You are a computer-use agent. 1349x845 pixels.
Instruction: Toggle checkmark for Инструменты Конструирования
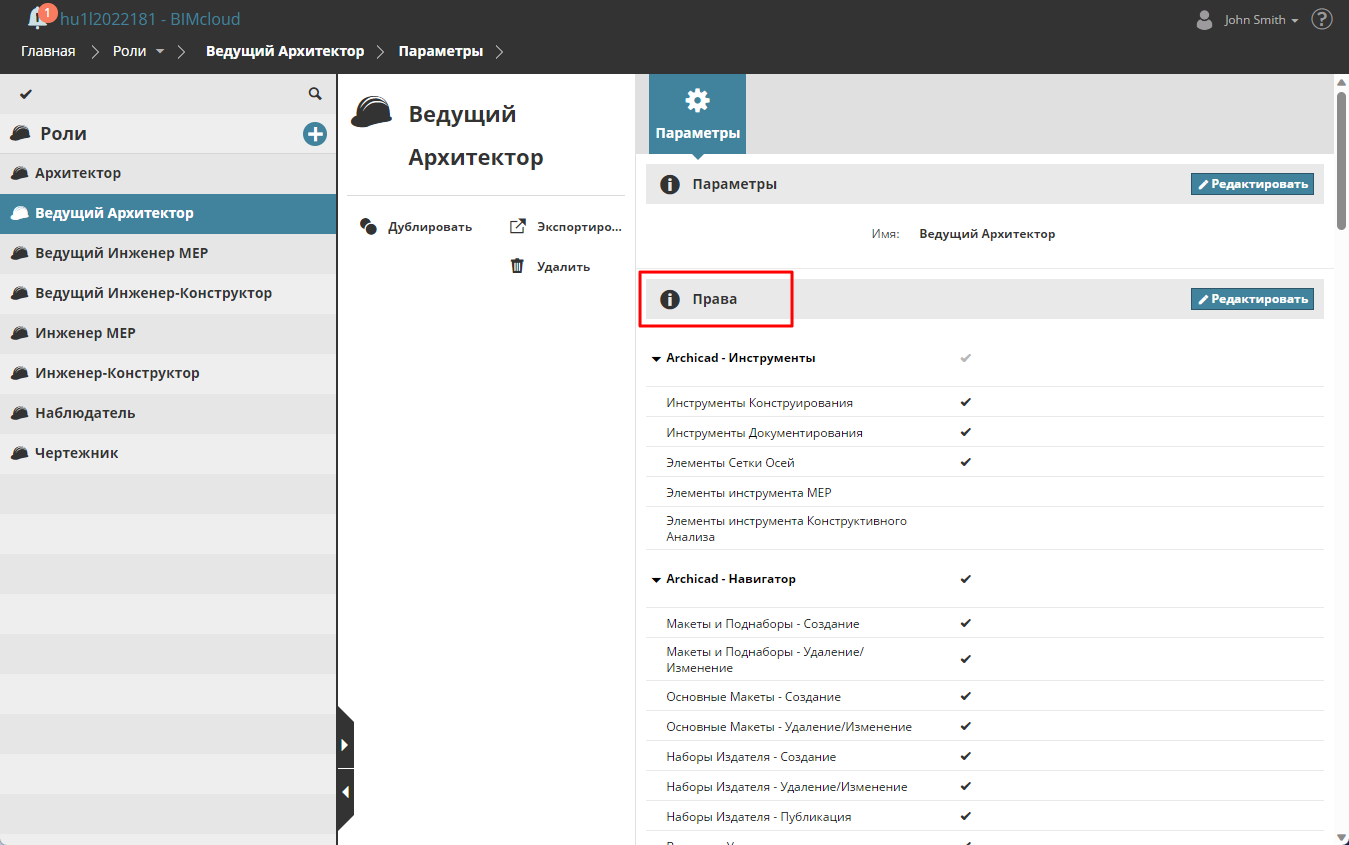point(966,402)
